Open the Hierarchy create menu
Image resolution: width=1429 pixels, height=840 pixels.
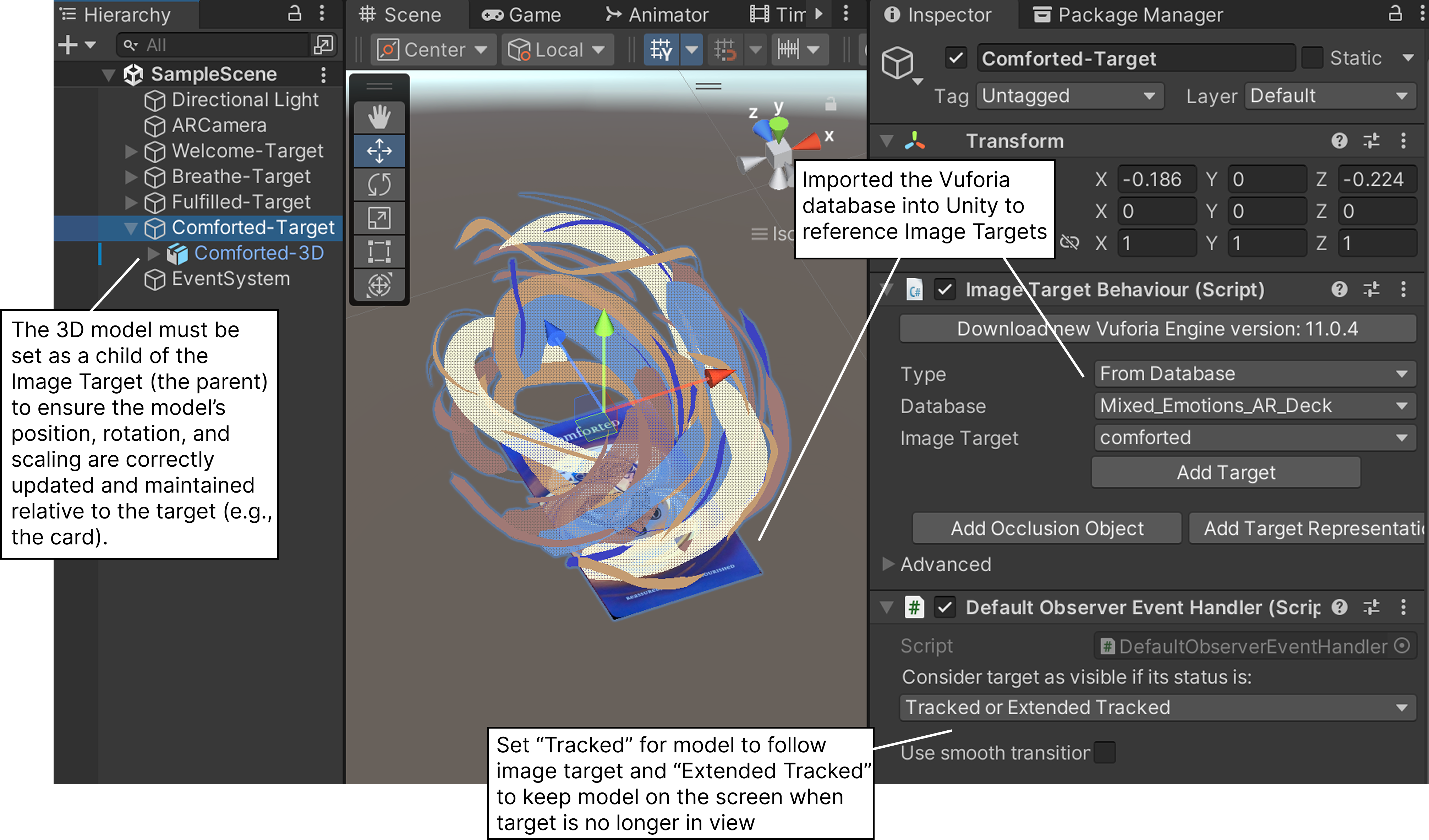[77, 44]
